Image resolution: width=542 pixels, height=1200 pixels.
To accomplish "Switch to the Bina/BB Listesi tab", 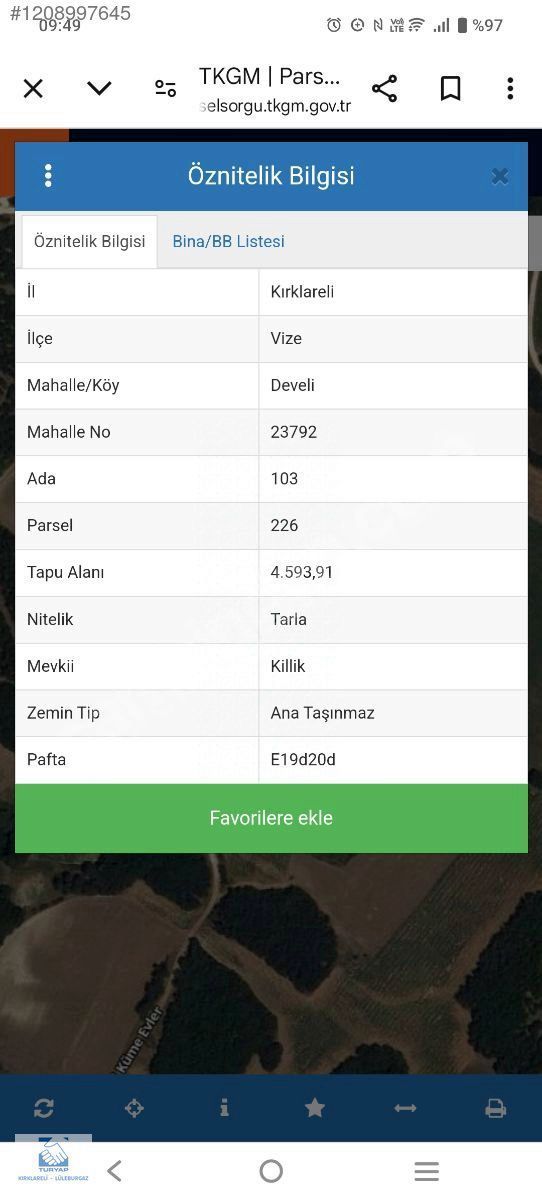I will [228, 241].
